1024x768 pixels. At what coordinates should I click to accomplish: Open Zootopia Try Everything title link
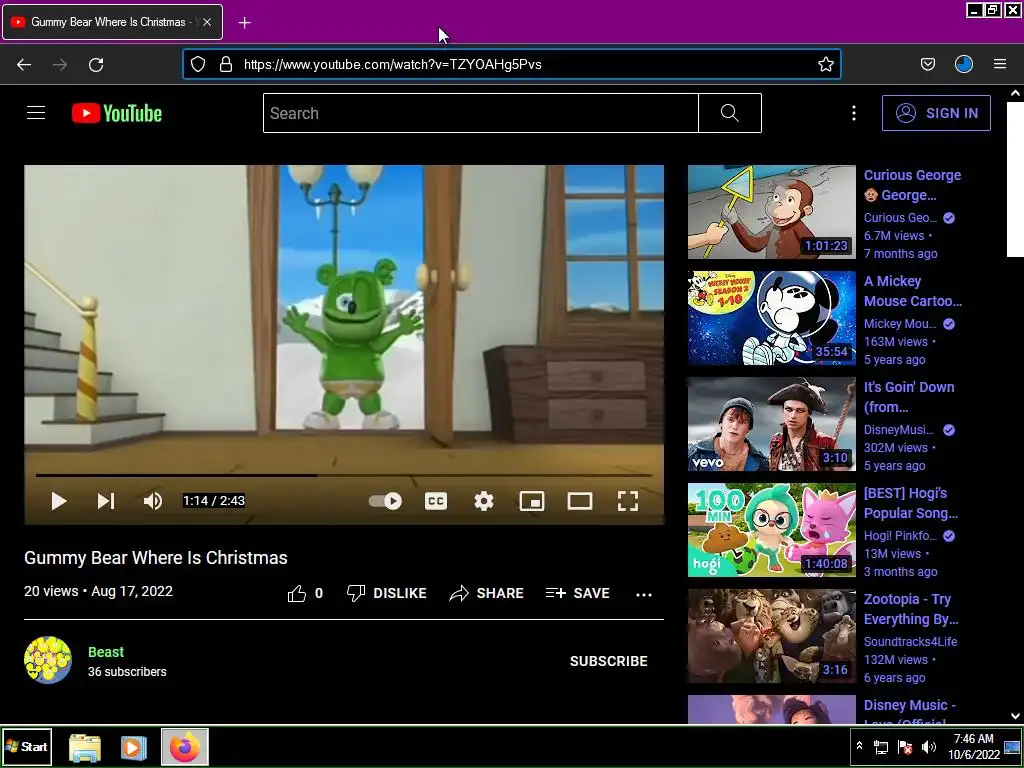point(911,609)
